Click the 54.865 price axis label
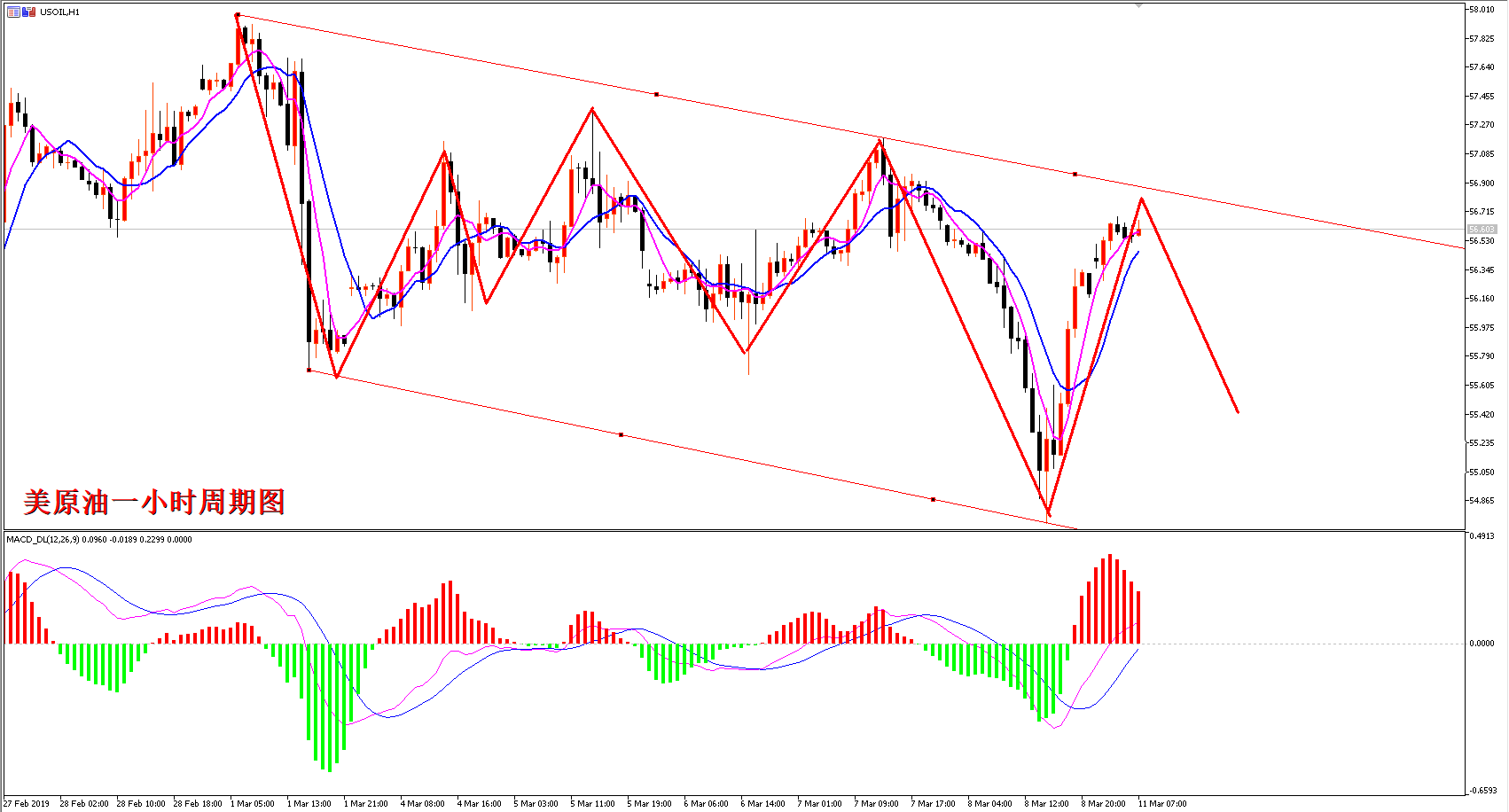This screenshot has width=1509, height=812. click(1482, 500)
